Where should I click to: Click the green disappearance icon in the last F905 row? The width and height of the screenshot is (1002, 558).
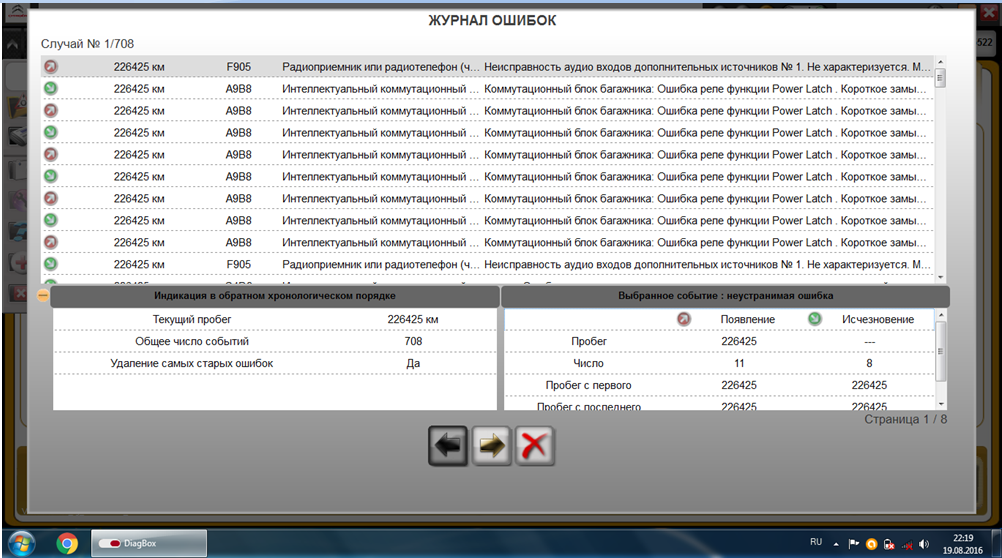(49, 265)
